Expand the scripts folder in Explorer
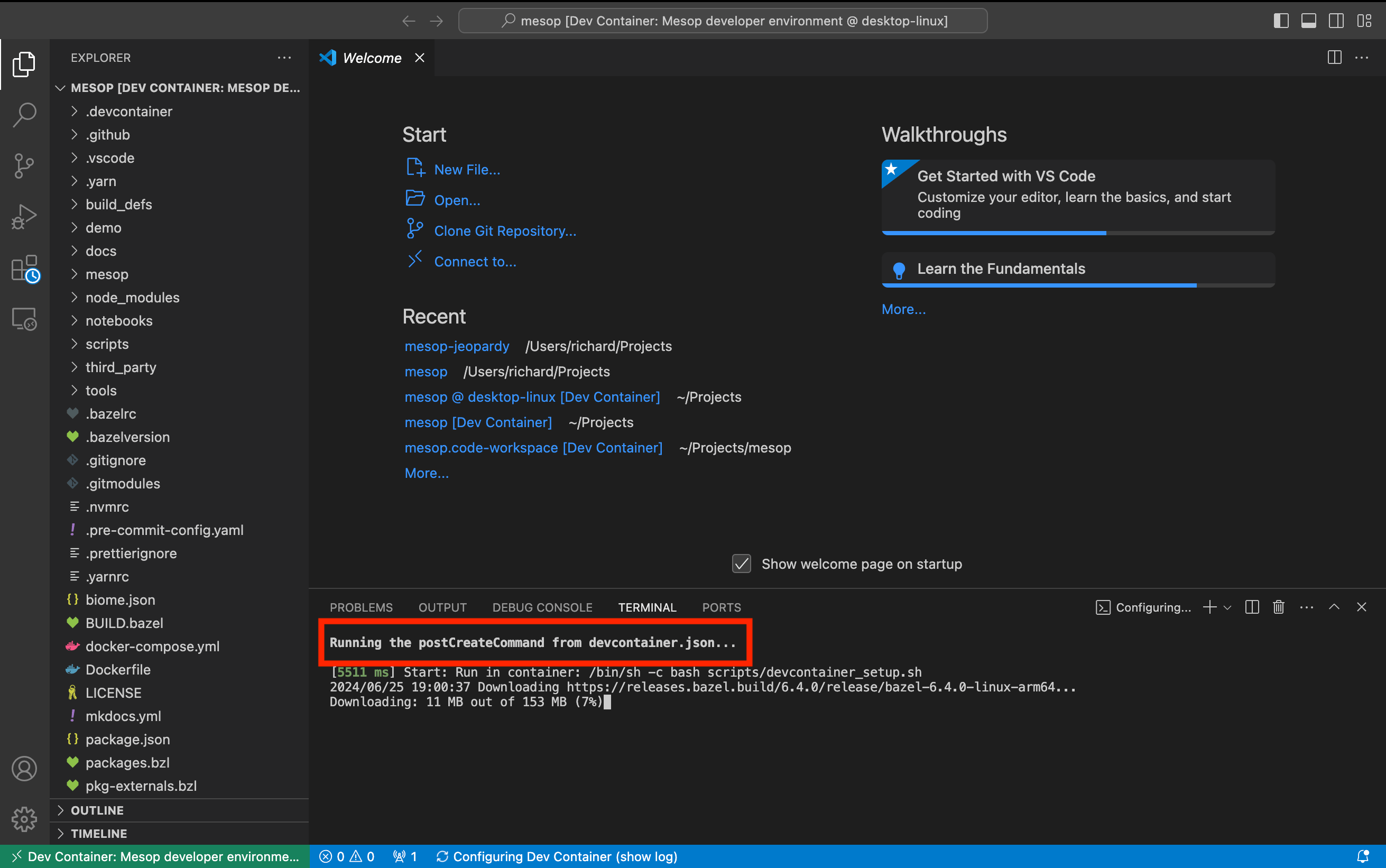The width and height of the screenshot is (1386, 868). tap(106, 344)
